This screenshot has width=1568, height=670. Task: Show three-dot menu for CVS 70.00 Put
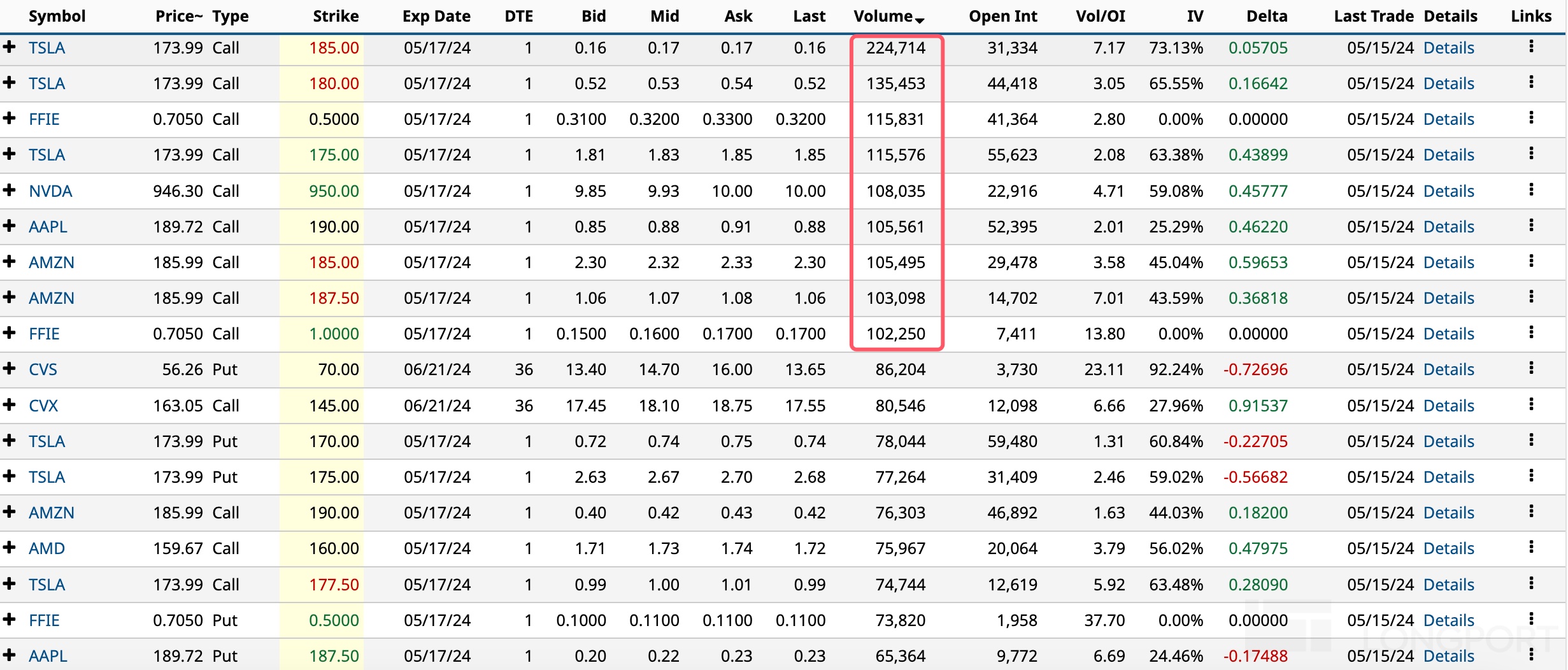point(1531,368)
